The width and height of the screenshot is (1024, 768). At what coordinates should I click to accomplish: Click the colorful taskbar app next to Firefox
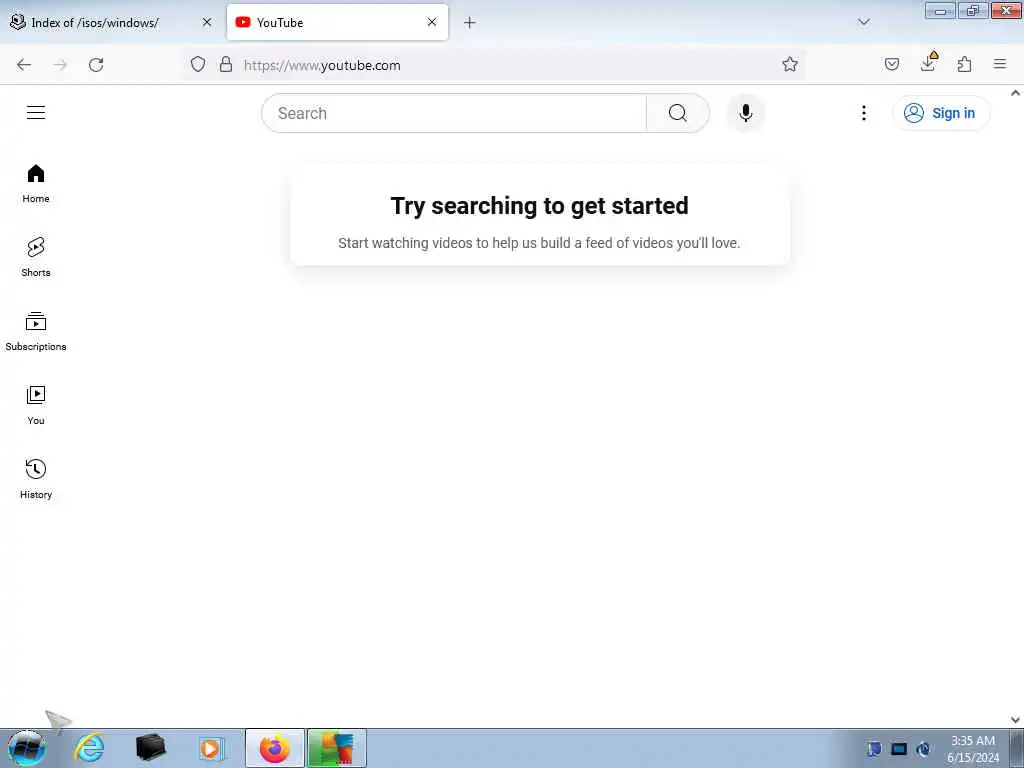coord(336,748)
